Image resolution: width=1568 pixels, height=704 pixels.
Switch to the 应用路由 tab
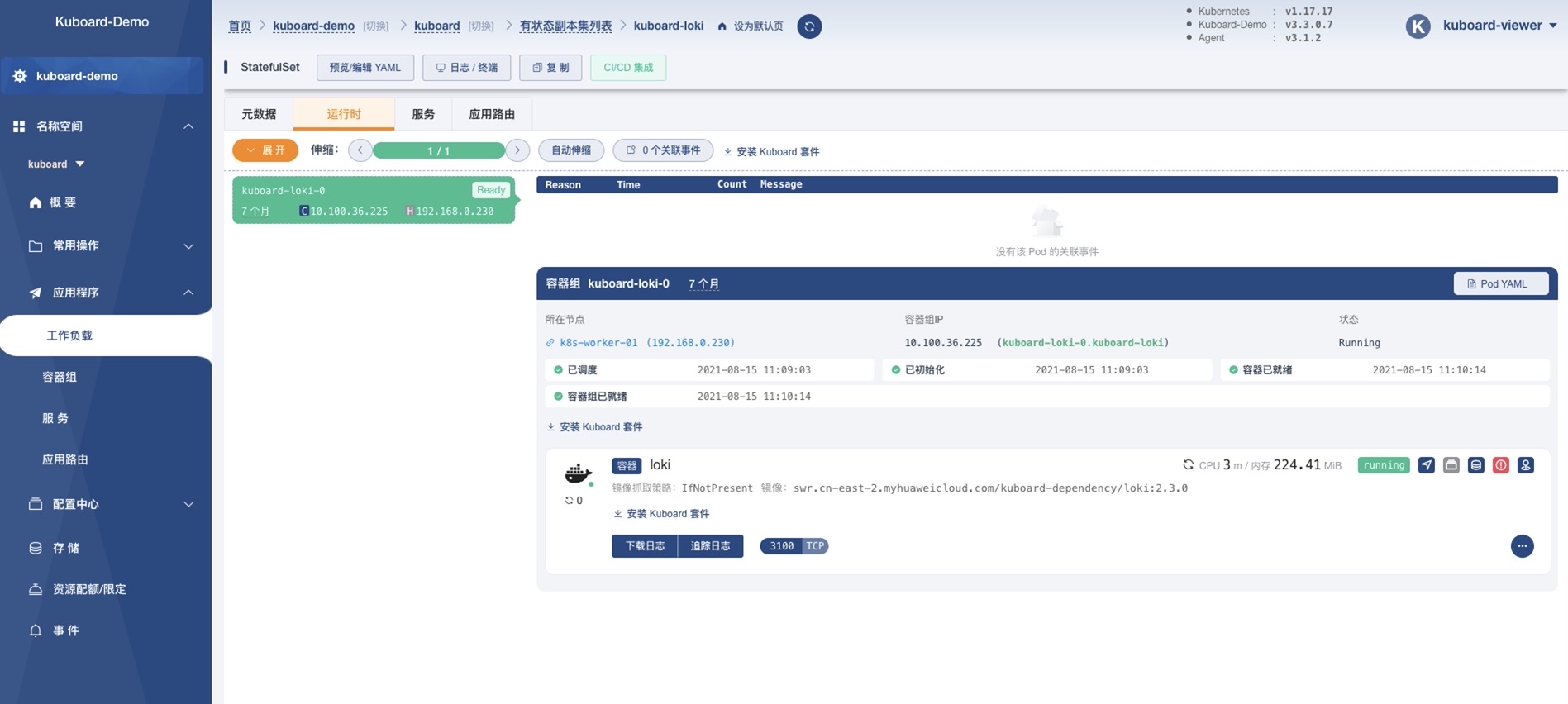(x=491, y=114)
